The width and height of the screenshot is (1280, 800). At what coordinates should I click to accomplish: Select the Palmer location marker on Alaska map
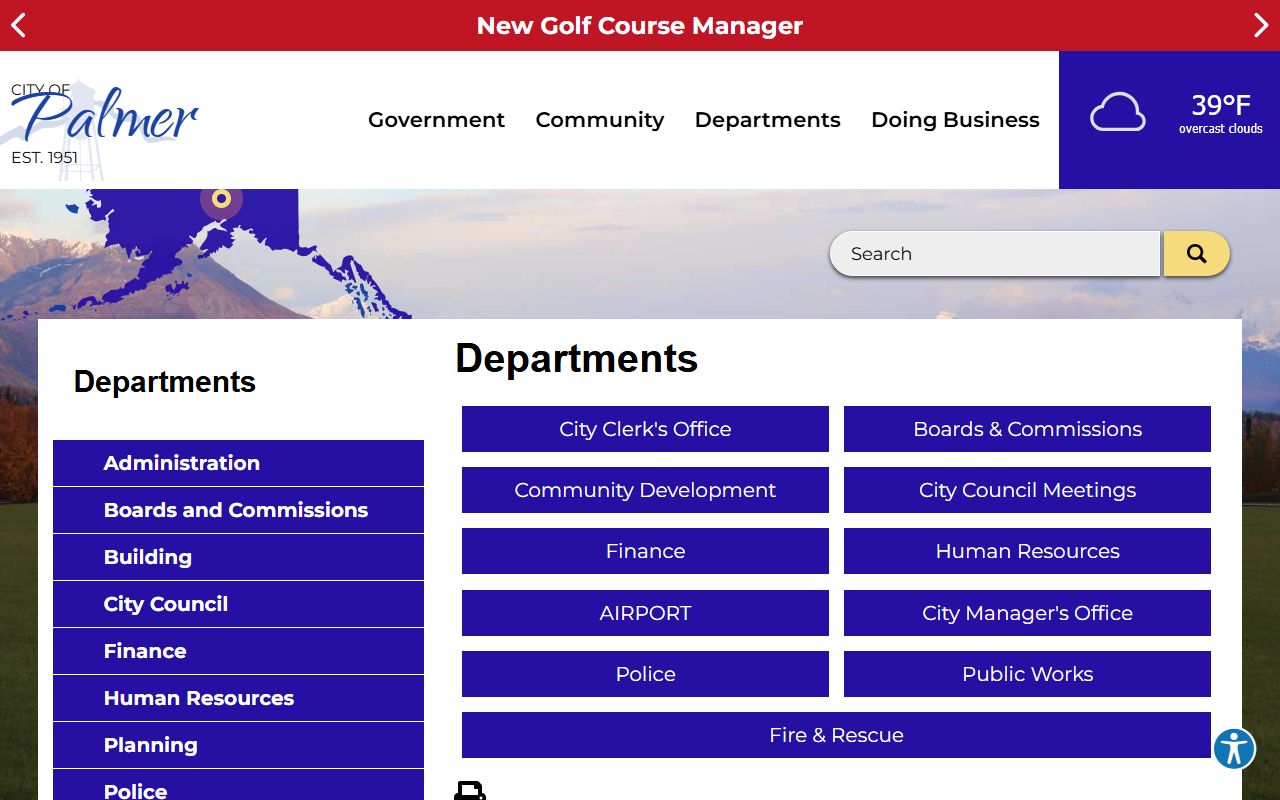click(222, 198)
